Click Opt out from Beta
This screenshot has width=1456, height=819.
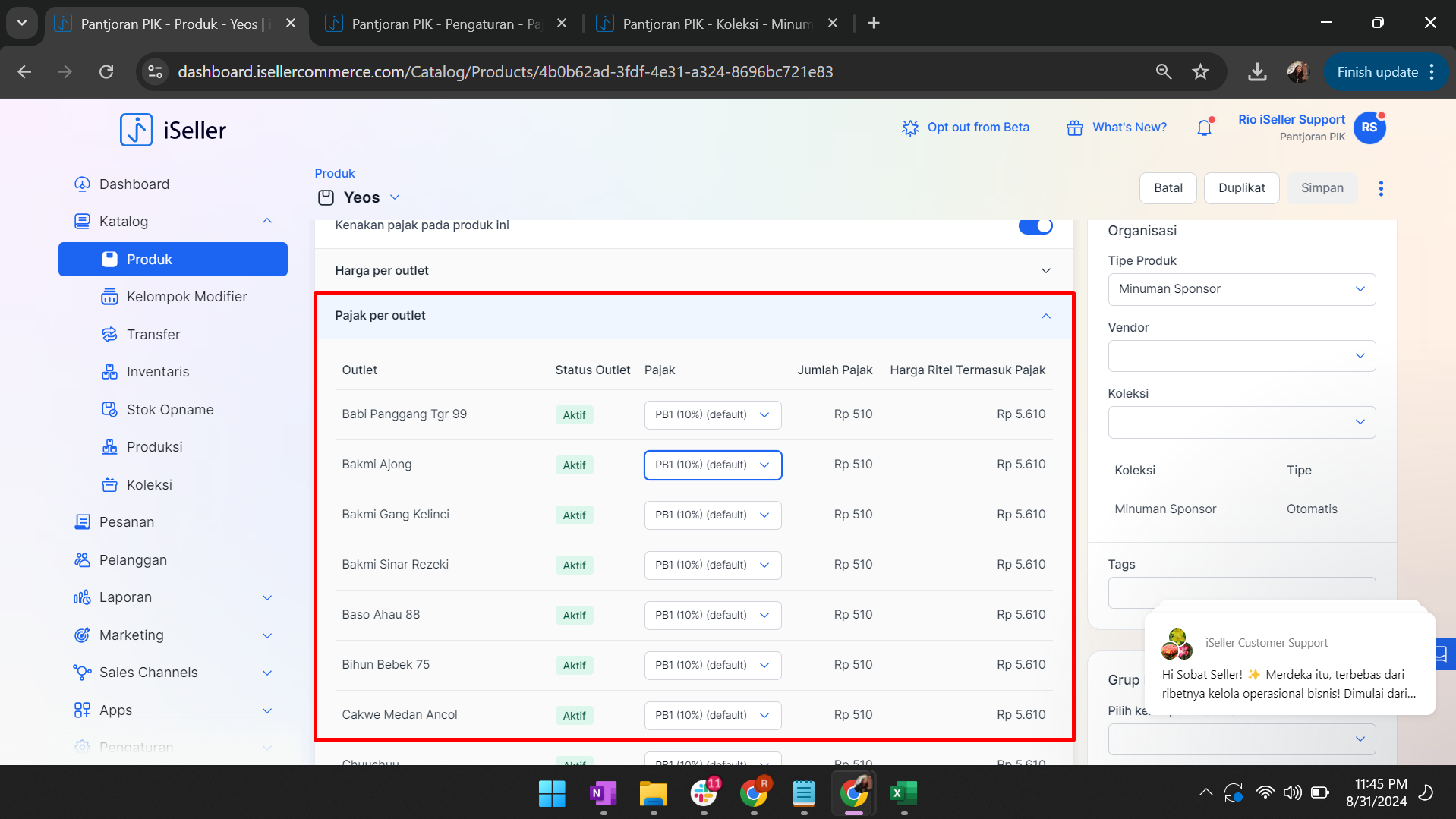(965, 128)
